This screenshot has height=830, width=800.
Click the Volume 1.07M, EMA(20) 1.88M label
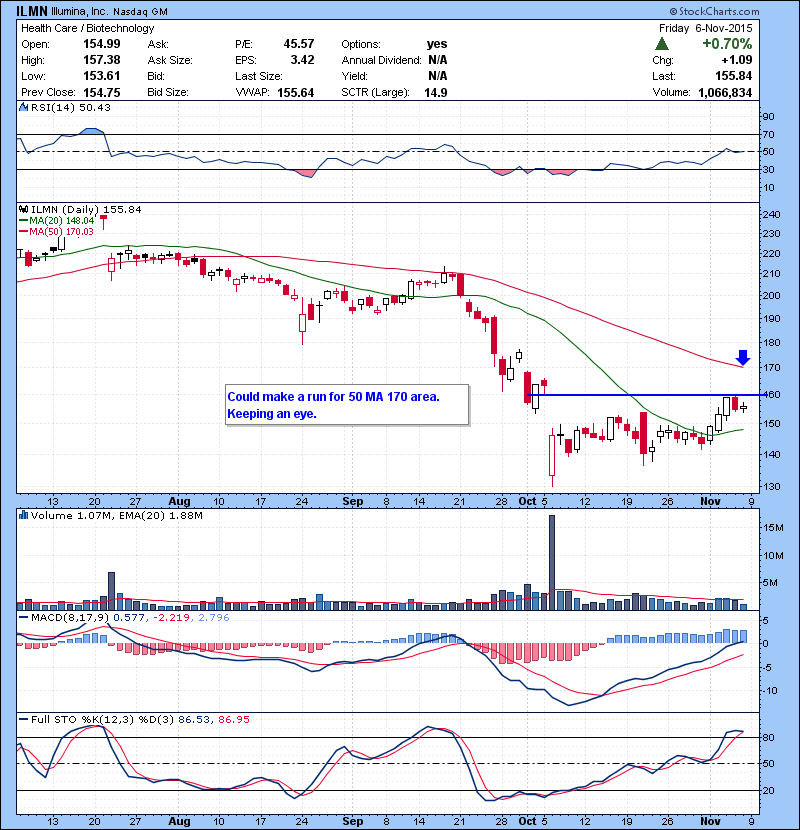pyautogui.click(x=116, y=516)
